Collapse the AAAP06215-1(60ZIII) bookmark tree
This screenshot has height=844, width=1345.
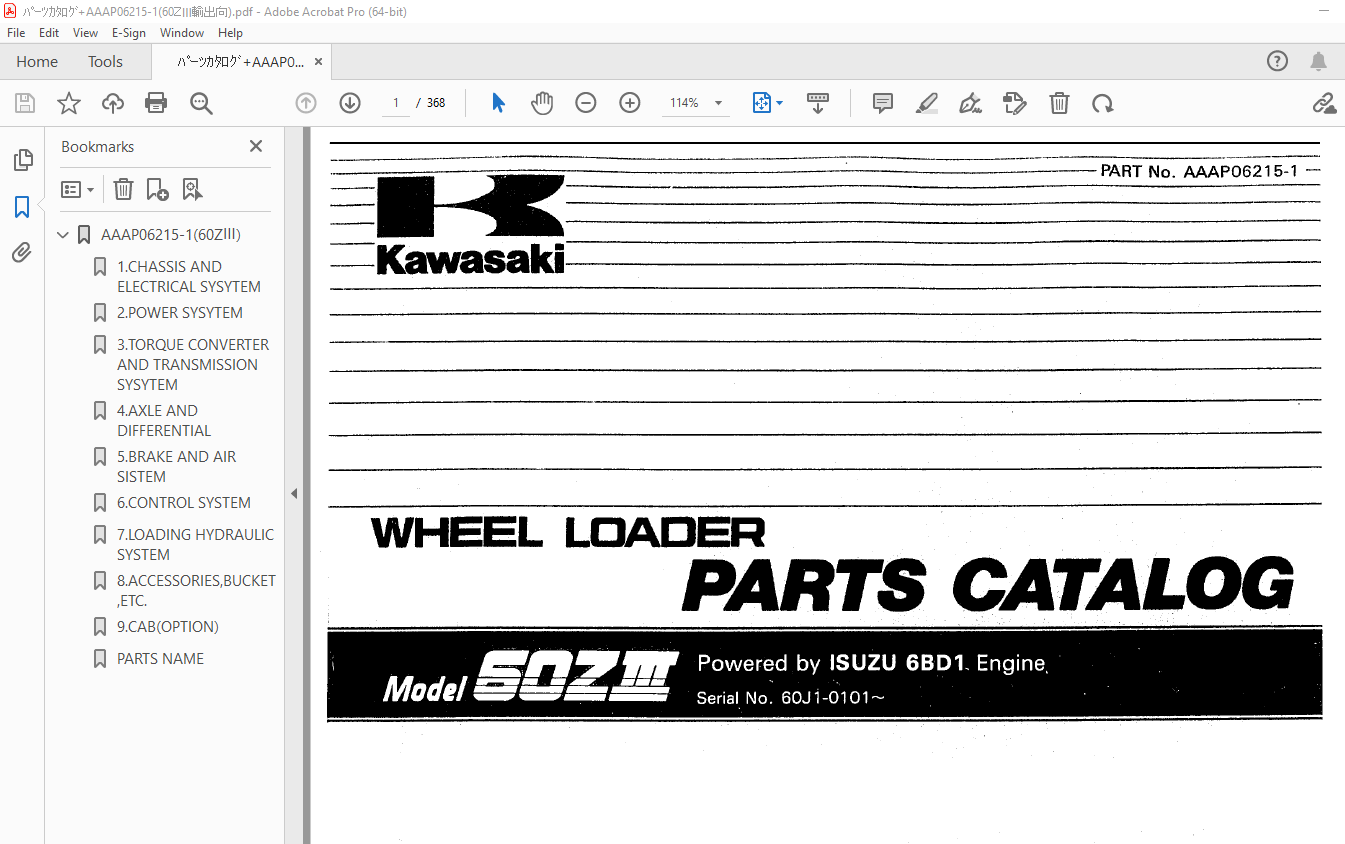click(x=63, y=235)
